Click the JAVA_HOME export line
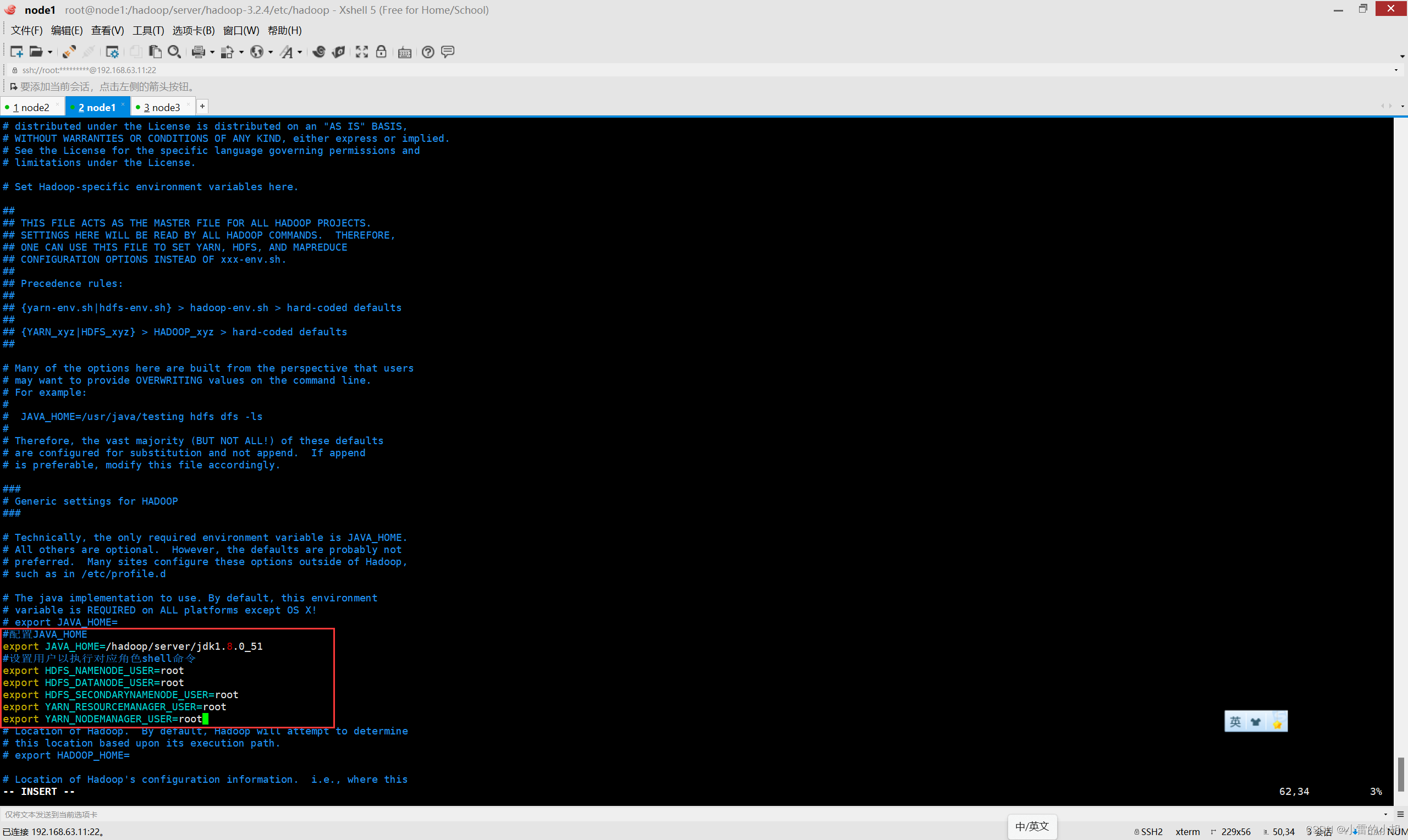This screenshot has height=840, width=1408. pos(133,646)
